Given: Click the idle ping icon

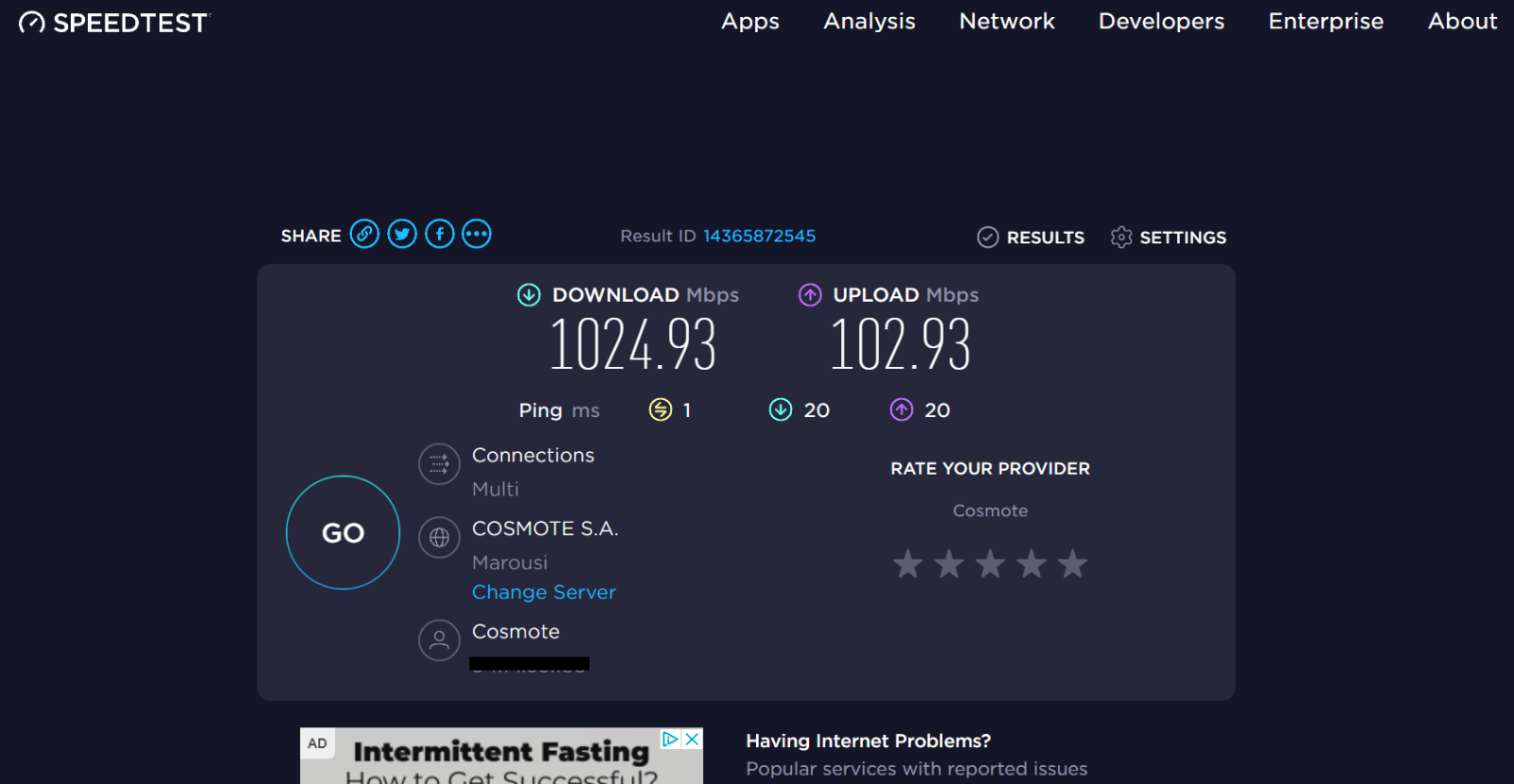Looking at the screenshot, I should click(660, 409).
